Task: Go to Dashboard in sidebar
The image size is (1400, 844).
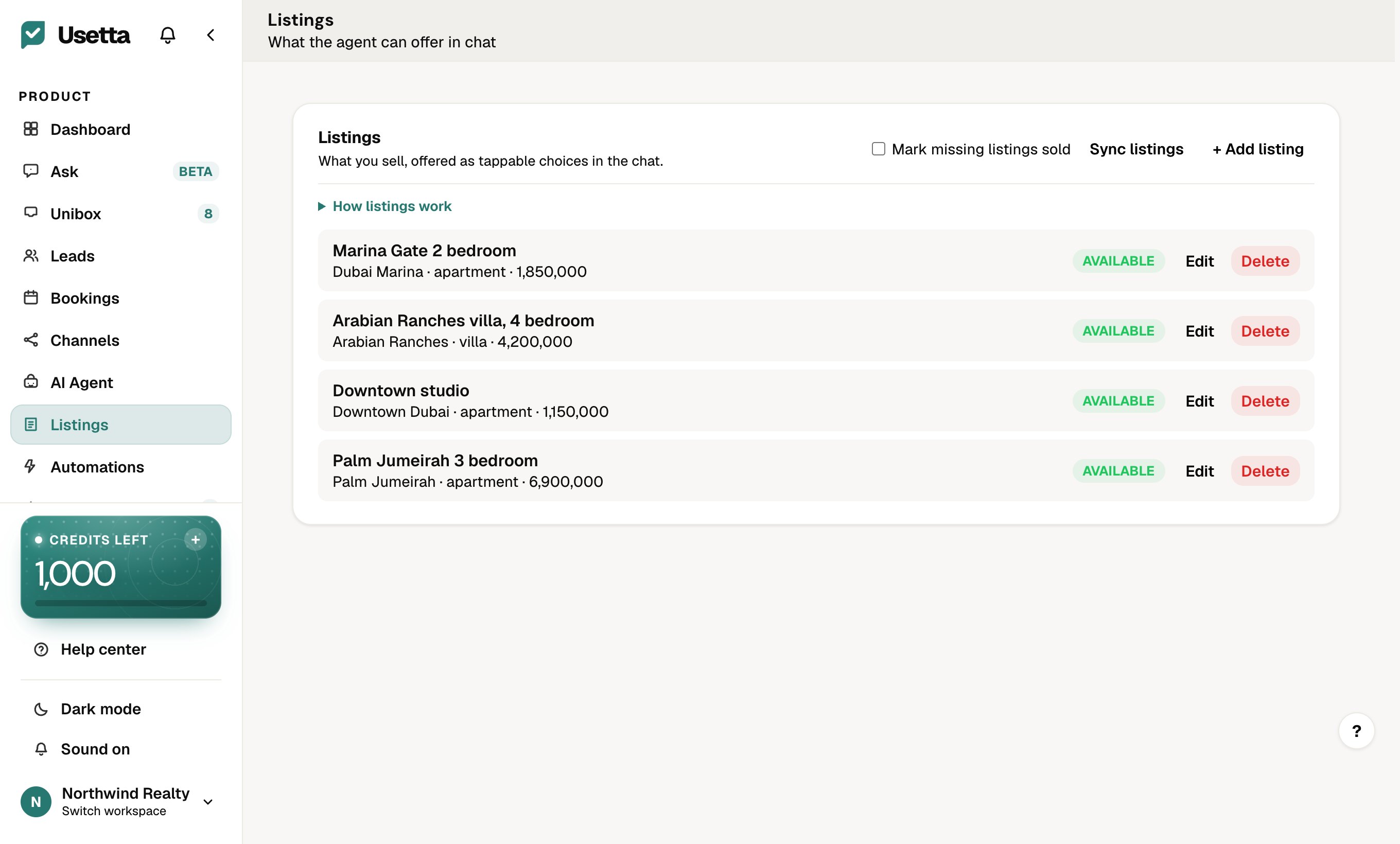Action: point(120,129)
